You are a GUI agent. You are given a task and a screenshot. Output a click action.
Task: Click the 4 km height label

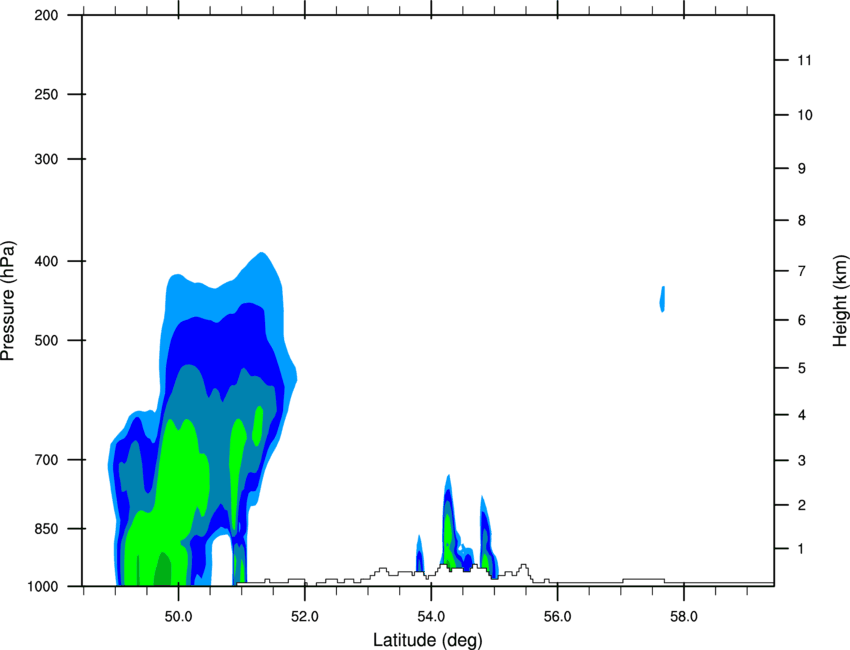pyautogui.click(x=801, y=415)
